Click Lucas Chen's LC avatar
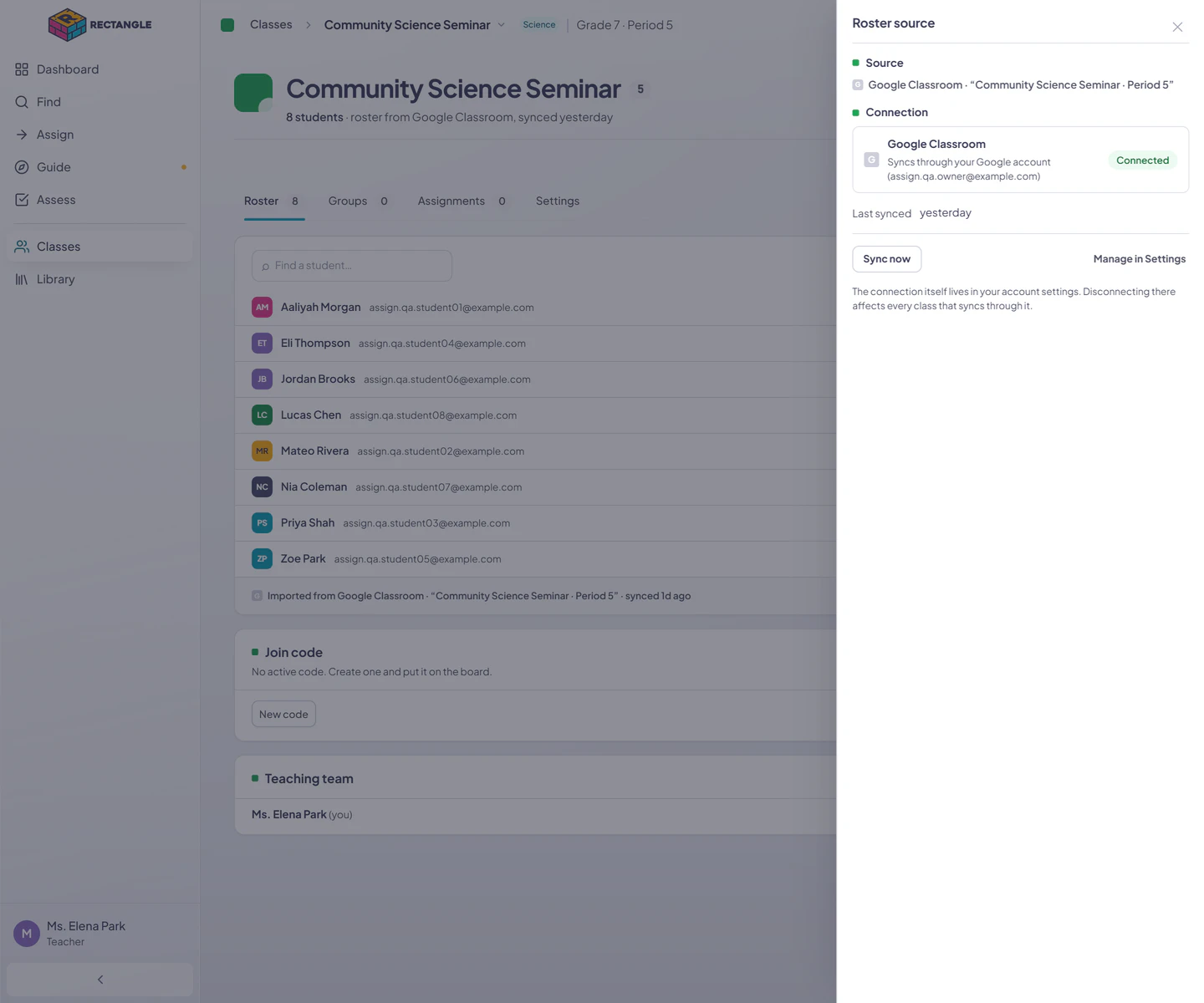Viewport: 1204px width, 1003px height. (x=263, y=415)
